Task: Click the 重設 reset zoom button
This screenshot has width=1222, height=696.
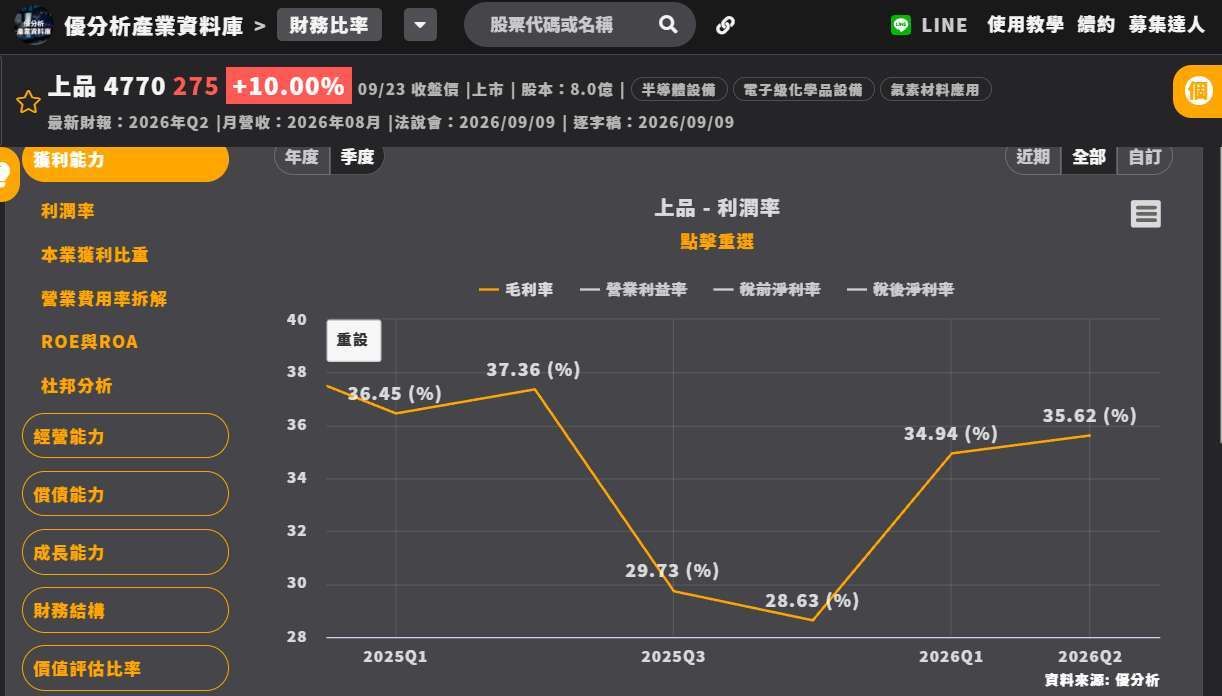Action: (x=353, y=340)
